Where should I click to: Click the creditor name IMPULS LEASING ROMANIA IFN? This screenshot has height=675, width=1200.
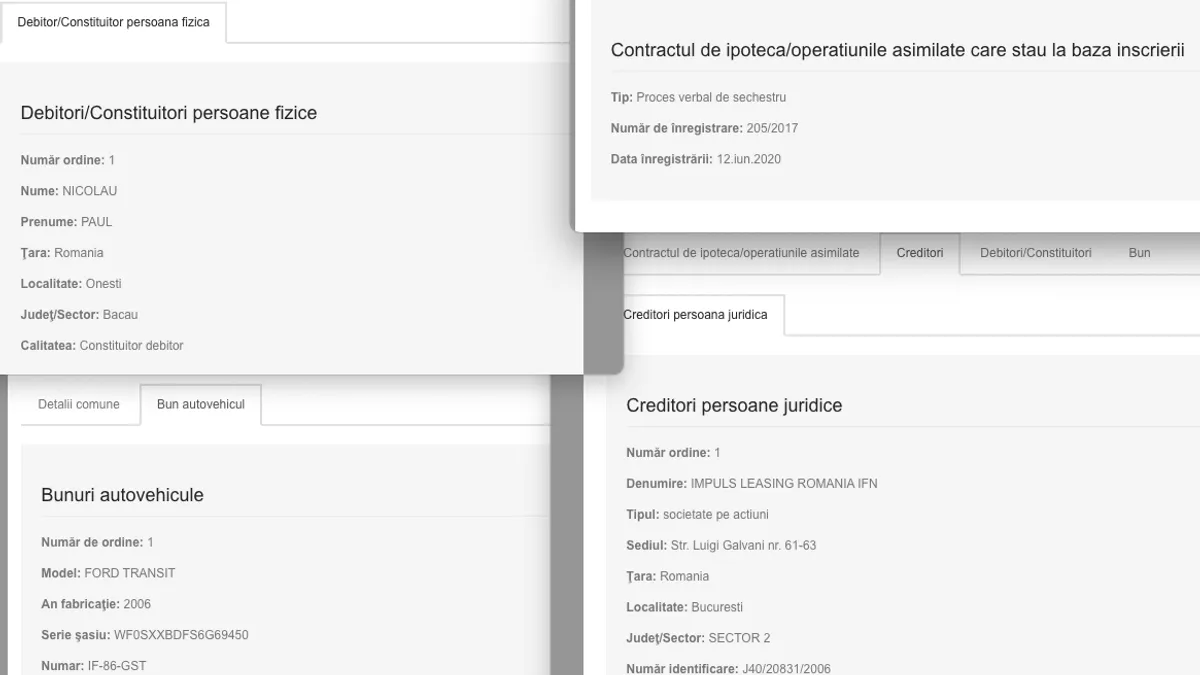click(783, 483)
